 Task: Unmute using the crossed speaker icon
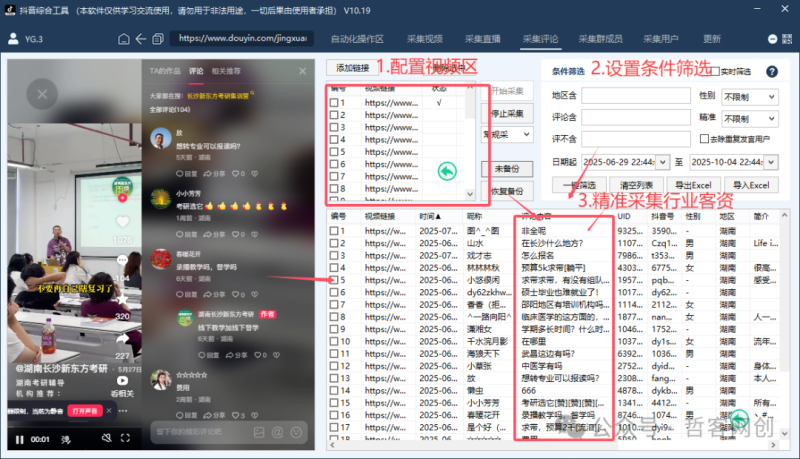click(x=106, y=438)
